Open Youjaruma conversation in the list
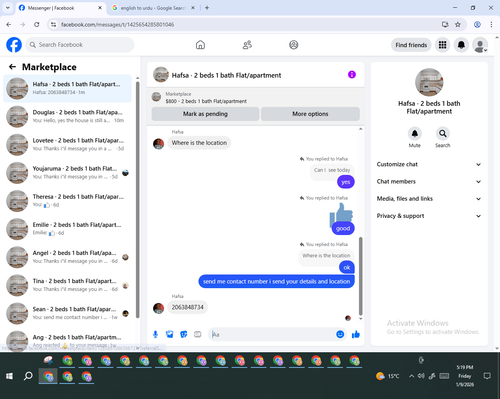Image resolution: width=500 pixels, height=399 pixels. pyautogui.click(x=68, y=173)
